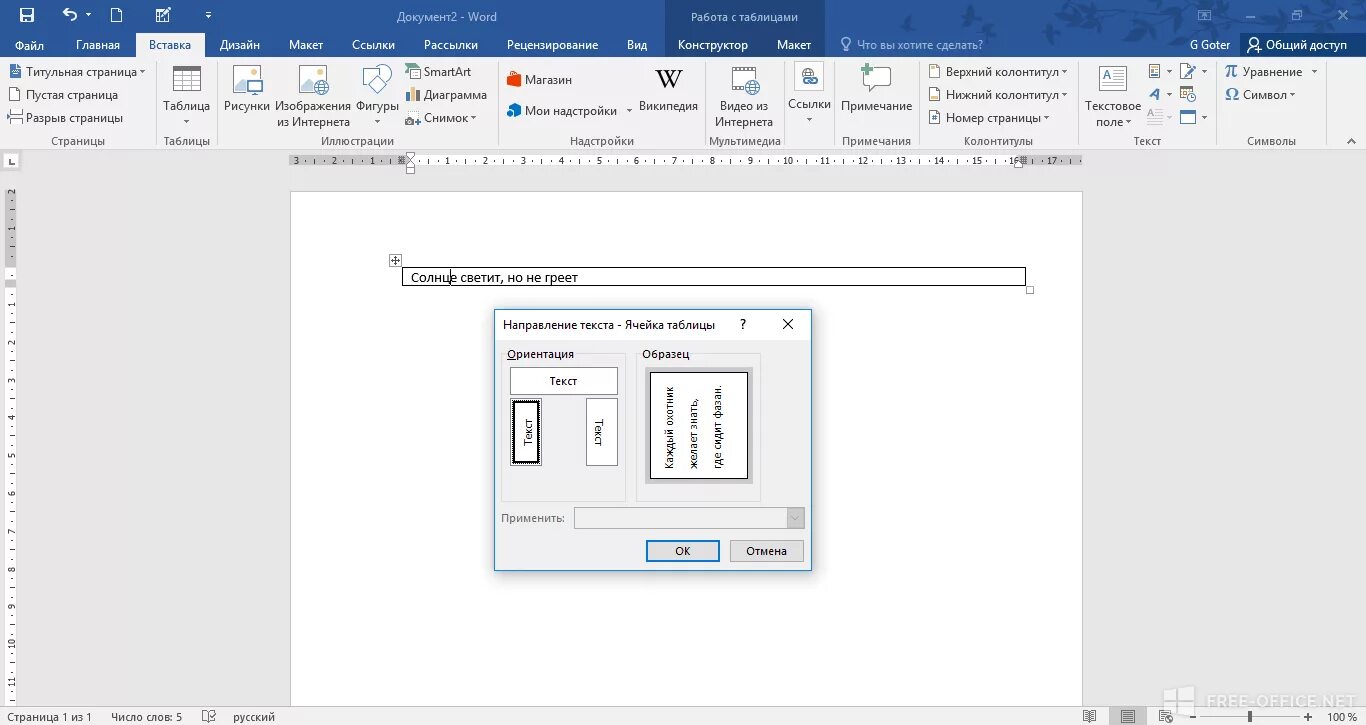1366x725 pixels.
Task: Toggle Print Layout view in status bar
Action: 1128,716
